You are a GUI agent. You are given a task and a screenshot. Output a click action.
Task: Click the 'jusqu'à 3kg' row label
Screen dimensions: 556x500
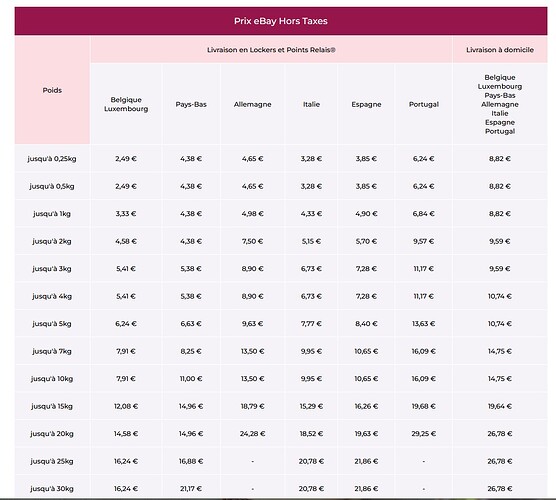tap(52, 269)
